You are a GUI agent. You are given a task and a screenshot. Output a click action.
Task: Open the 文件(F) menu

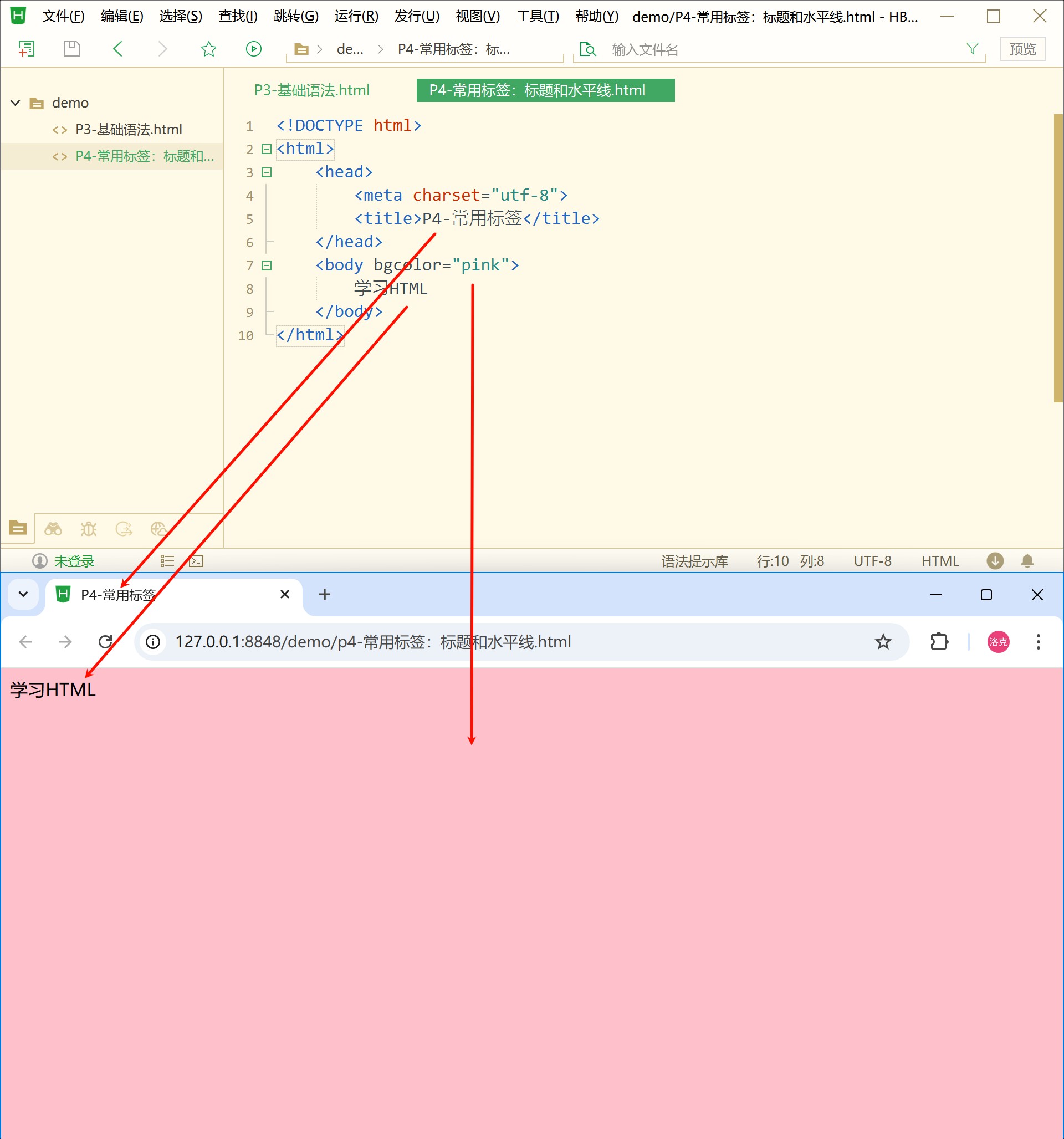point(64,16)
